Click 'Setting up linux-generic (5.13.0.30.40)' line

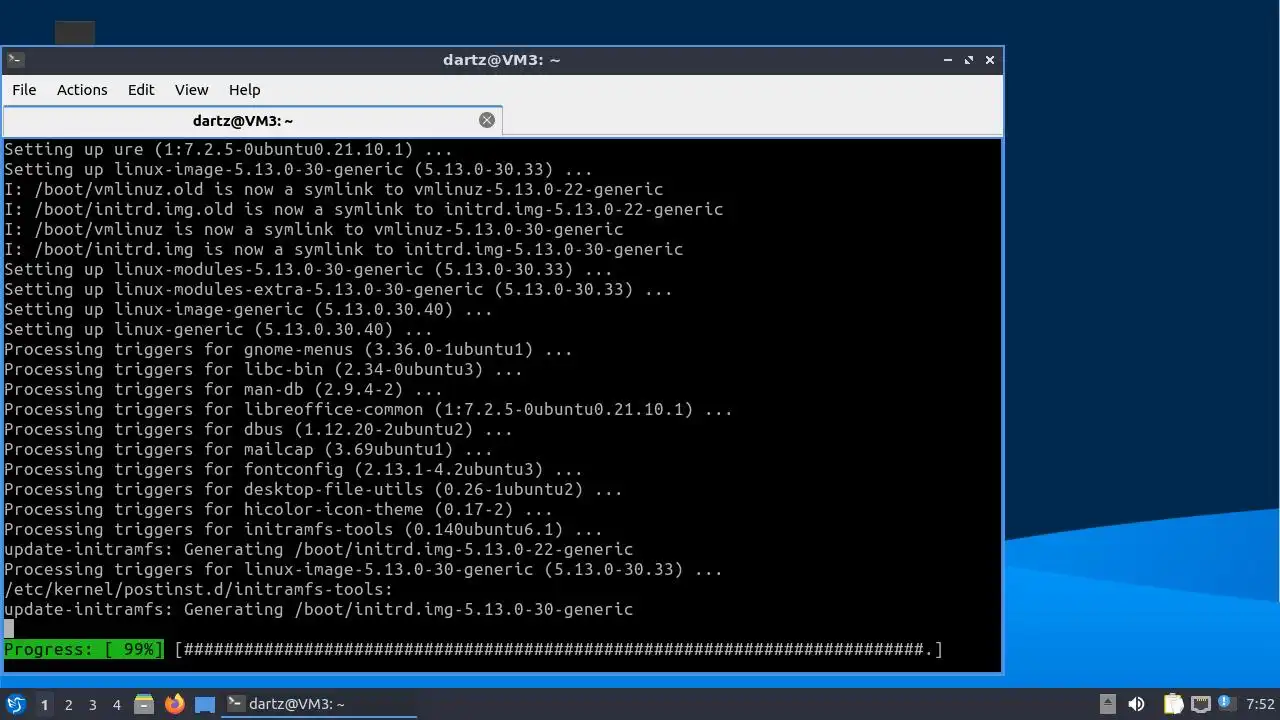coord(218,330)
